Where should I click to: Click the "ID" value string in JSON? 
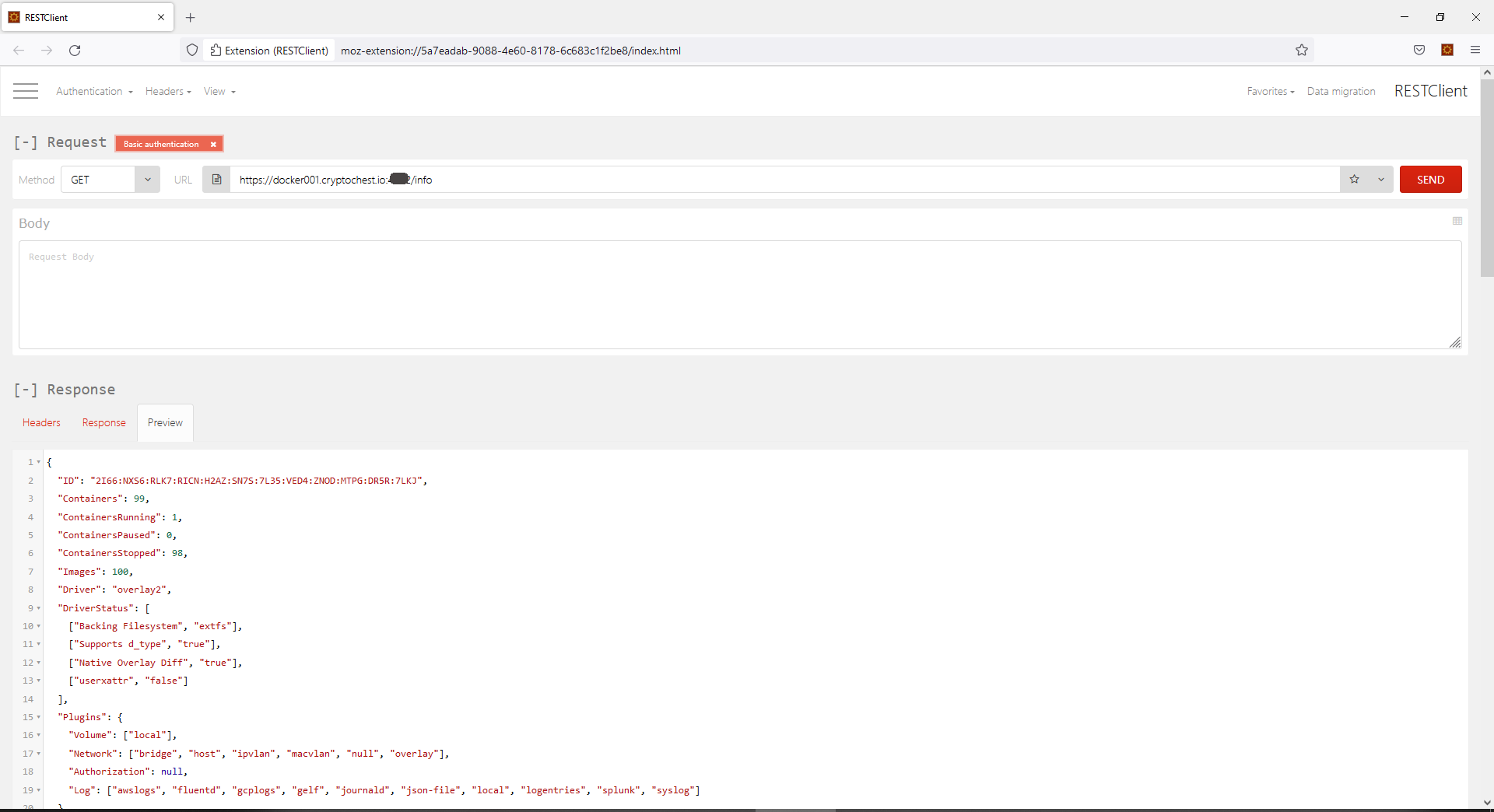(x=256, y=481)
